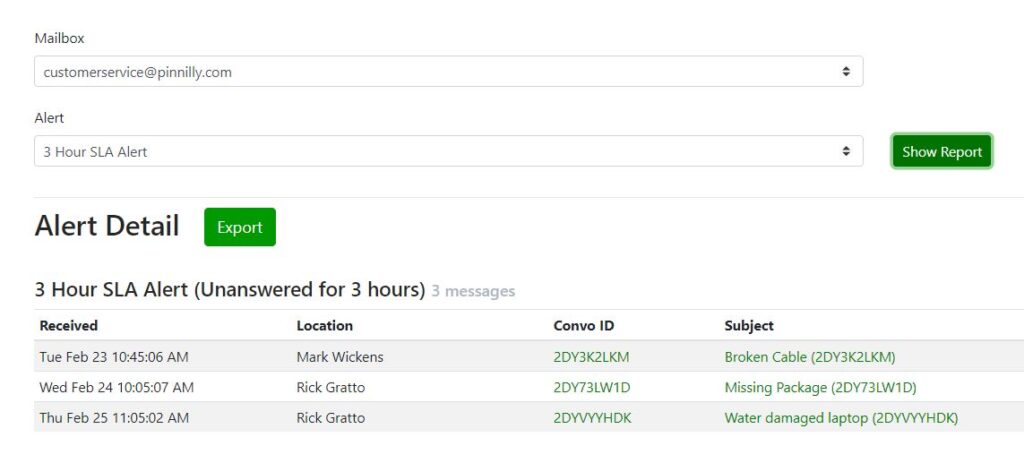Click the Convo ID column header
Viewport: 1024px width, 463px height.
click(x=584, y=325)
